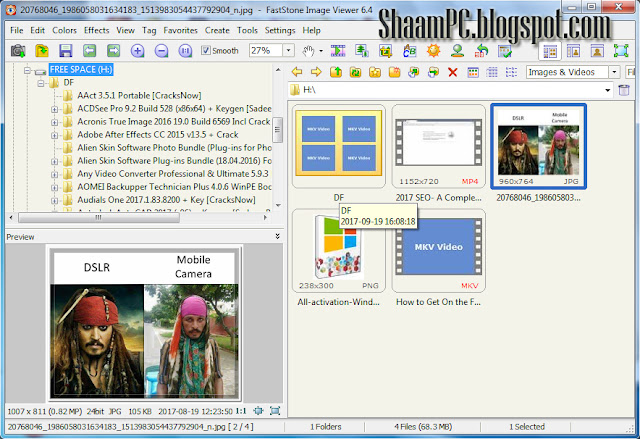Click the rotate arrow toolbar icon

481,51
